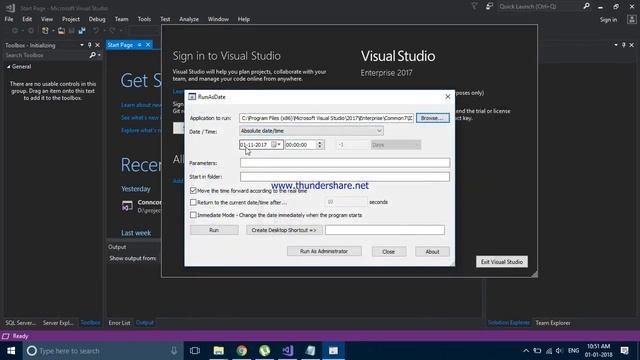Switch to Team Explorer tab

[553, 323]
